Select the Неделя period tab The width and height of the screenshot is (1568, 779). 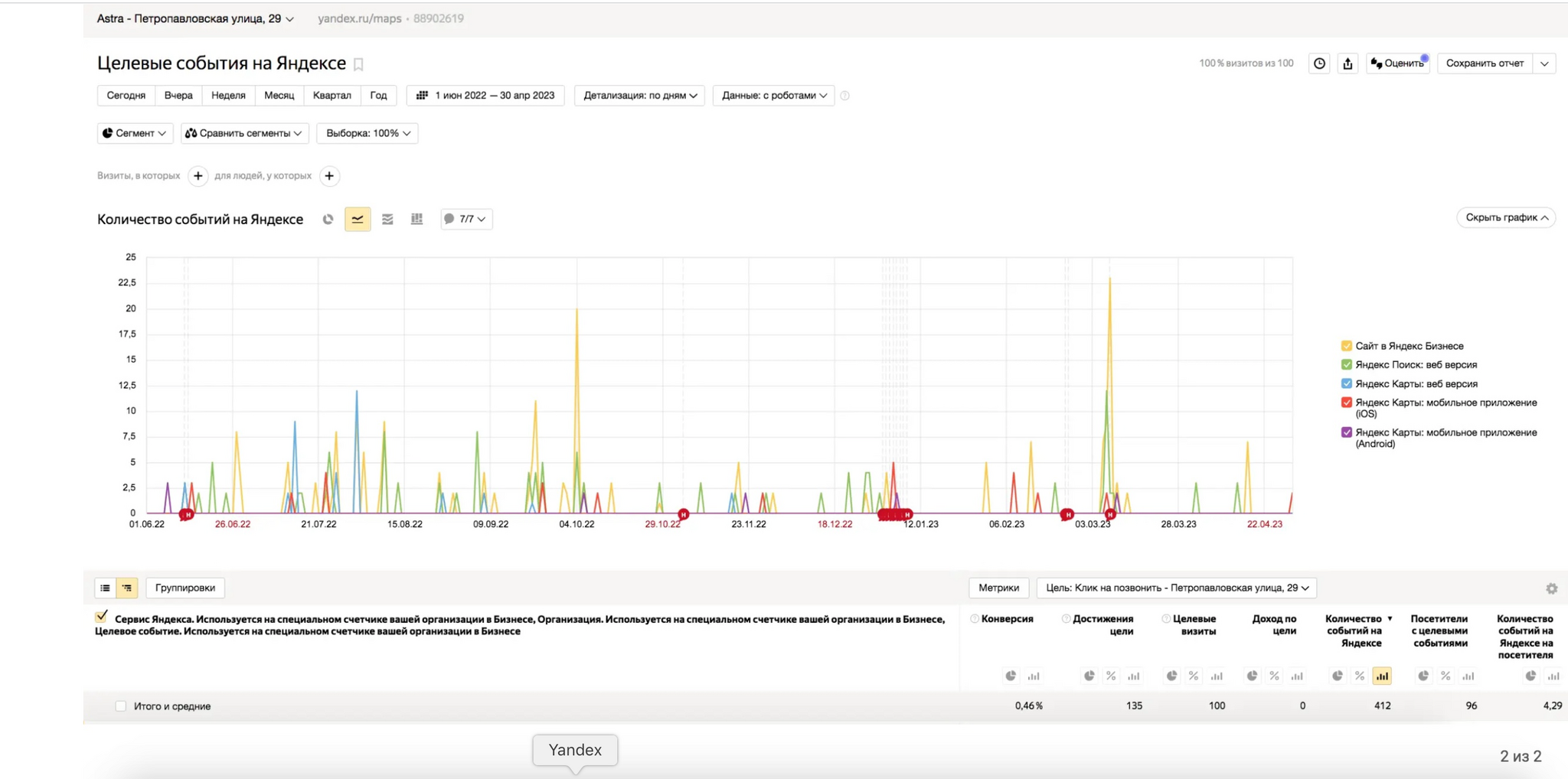click(228, 96)
